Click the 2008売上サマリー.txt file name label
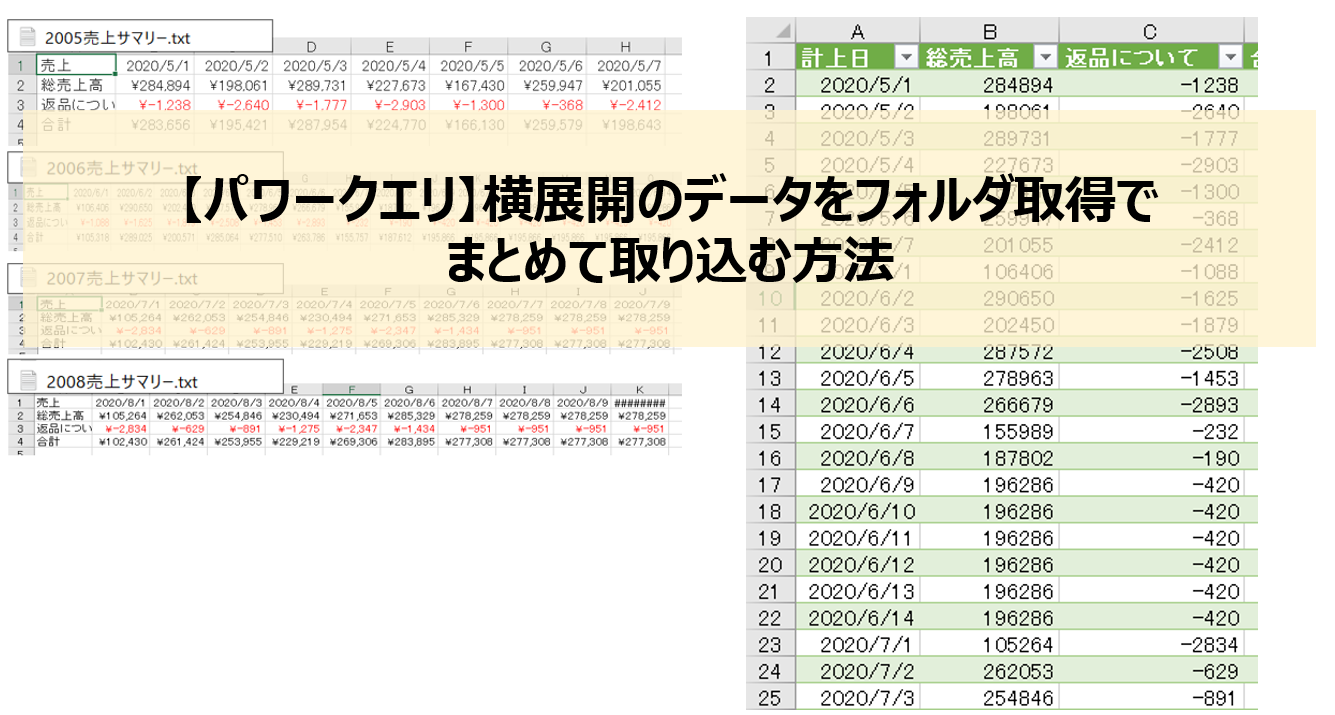 (x=121, y=381)
